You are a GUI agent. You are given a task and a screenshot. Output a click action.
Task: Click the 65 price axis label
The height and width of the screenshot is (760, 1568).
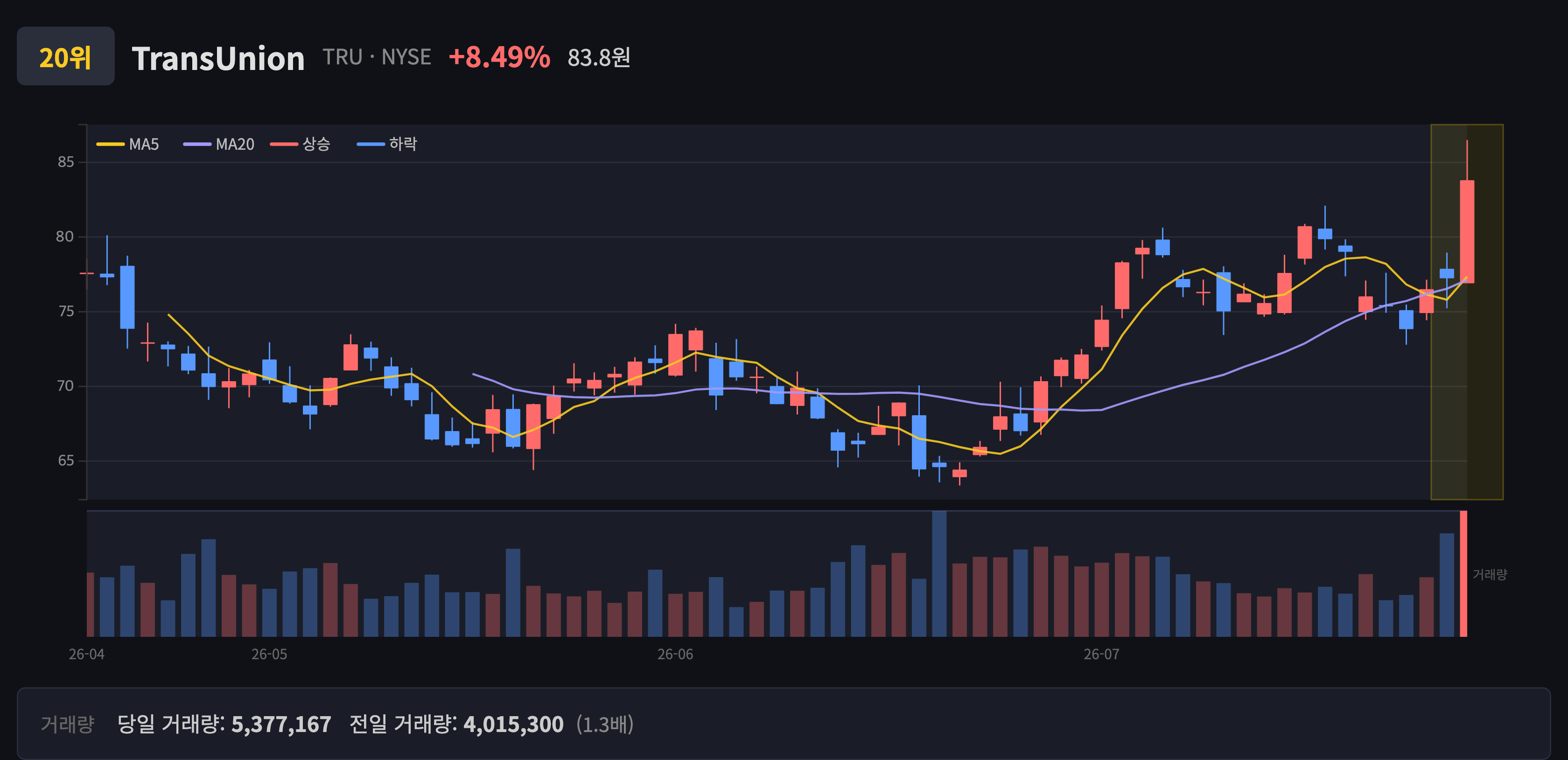click(66, 460)
